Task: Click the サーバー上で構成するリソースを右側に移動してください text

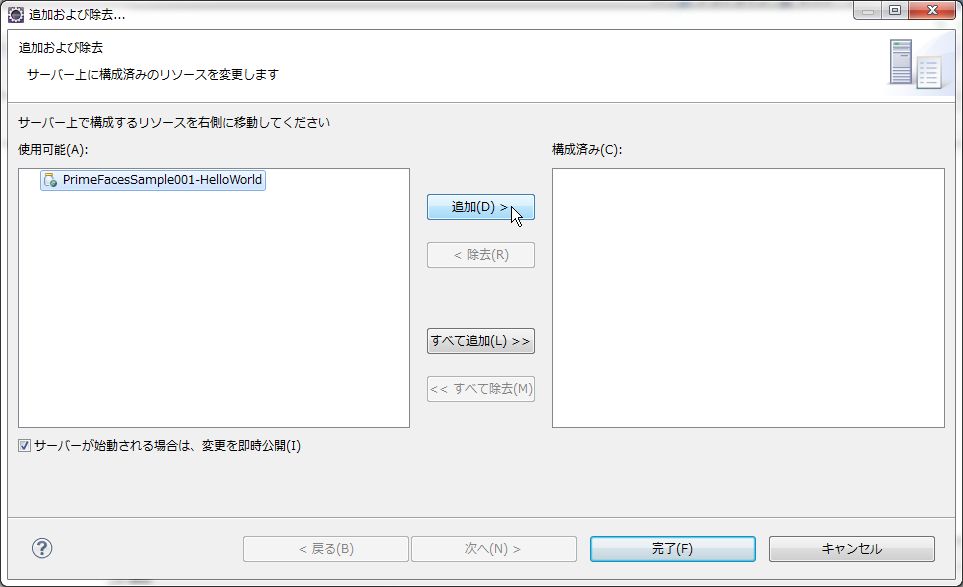Action: pos(174,122)
